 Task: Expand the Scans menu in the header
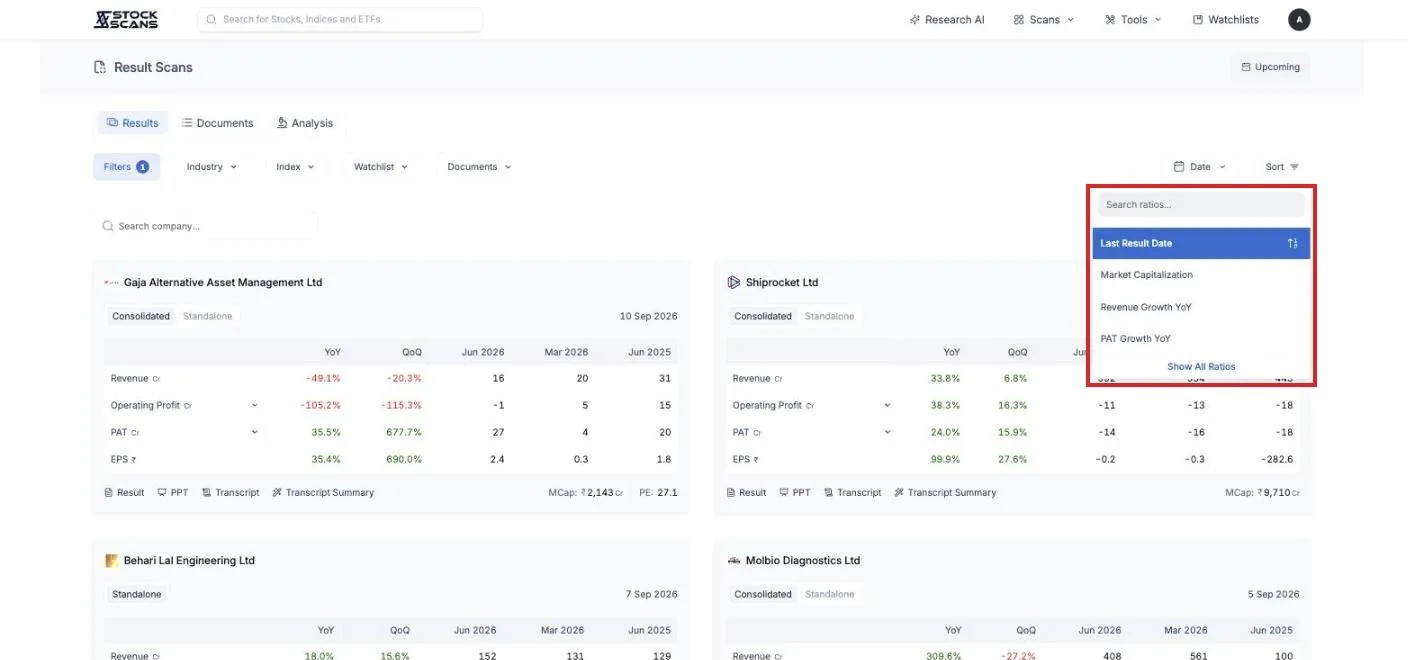point(1043,19)
